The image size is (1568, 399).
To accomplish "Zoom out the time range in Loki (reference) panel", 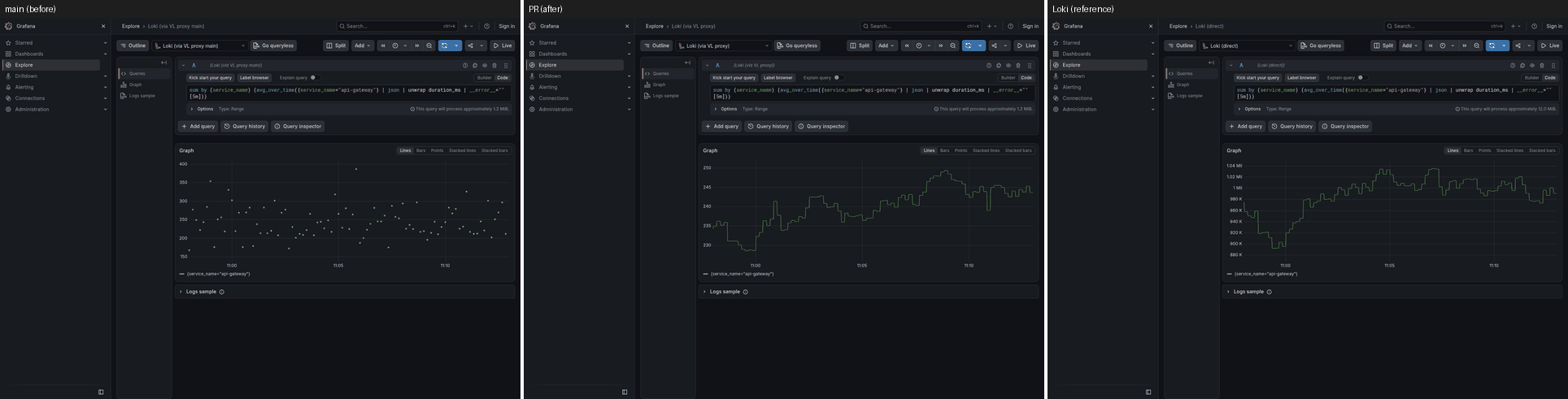I will (x=1477, y=46).
